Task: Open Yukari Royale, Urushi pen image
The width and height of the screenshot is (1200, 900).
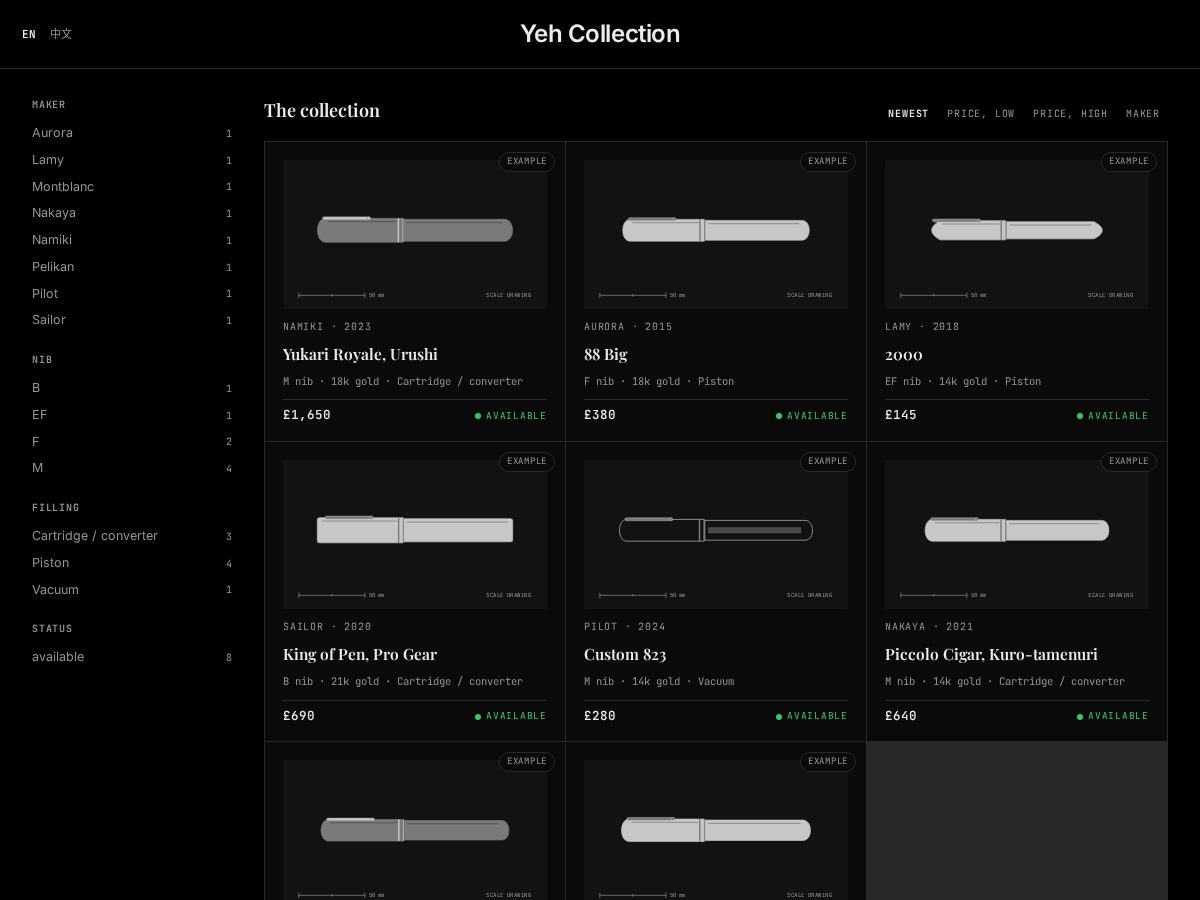Action: tap(415, 234)
